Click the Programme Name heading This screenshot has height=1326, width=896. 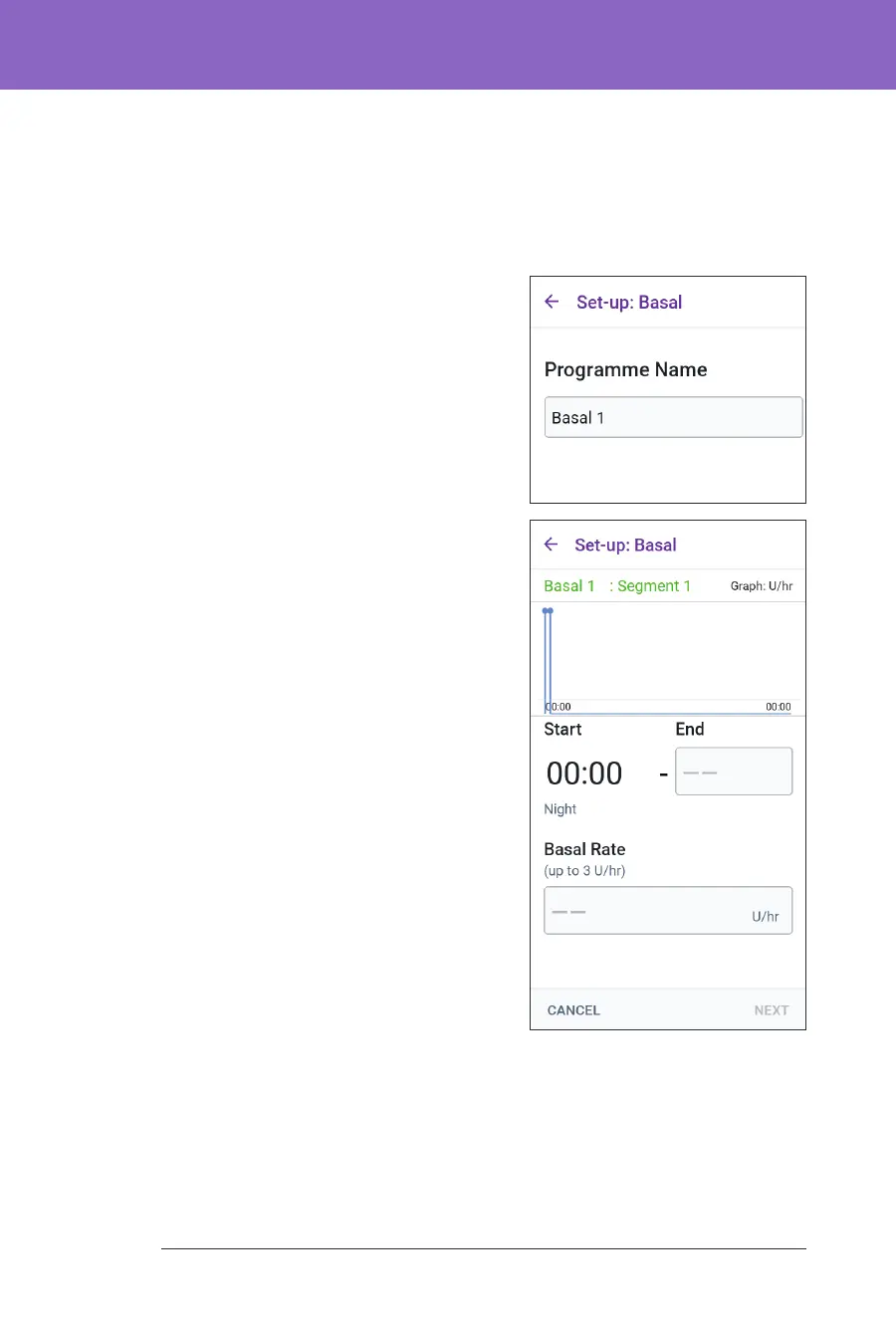pos(625,370)
